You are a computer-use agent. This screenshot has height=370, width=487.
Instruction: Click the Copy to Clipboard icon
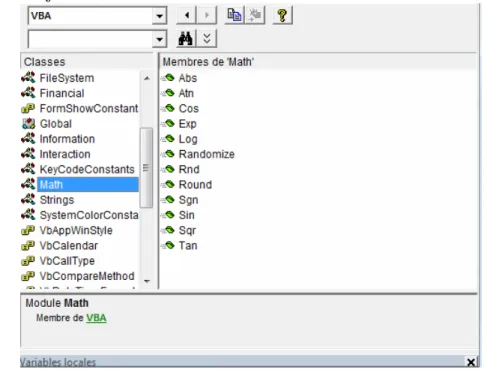(x=234, y=15)
